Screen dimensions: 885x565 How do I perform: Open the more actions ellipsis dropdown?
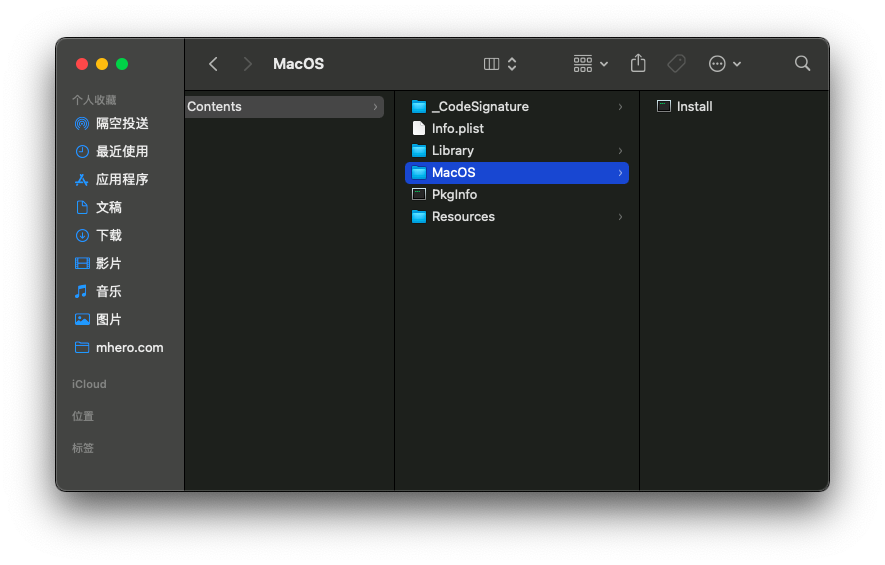pyautogui.click(x=725, y=64)
